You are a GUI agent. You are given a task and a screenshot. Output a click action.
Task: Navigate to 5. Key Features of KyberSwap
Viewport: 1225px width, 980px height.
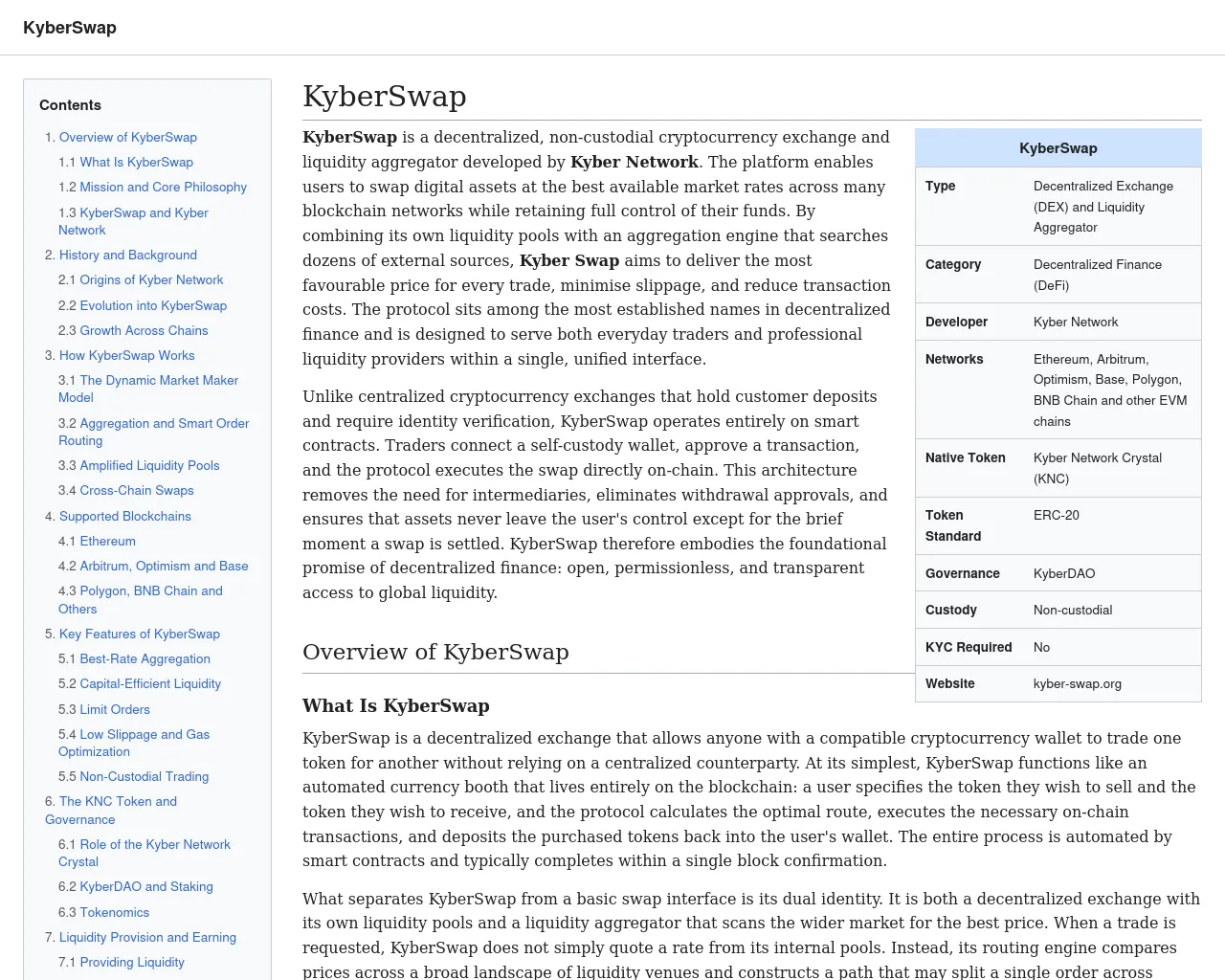(x=140, y=634)
